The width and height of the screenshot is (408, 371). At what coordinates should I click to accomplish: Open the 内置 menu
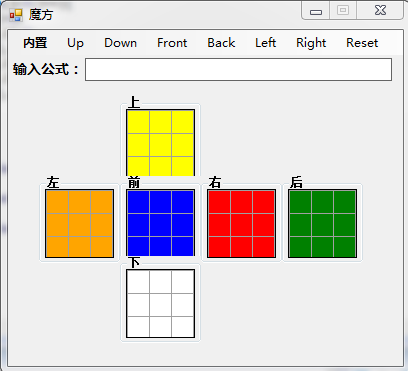pyautogui.click(x=35, y=43)
